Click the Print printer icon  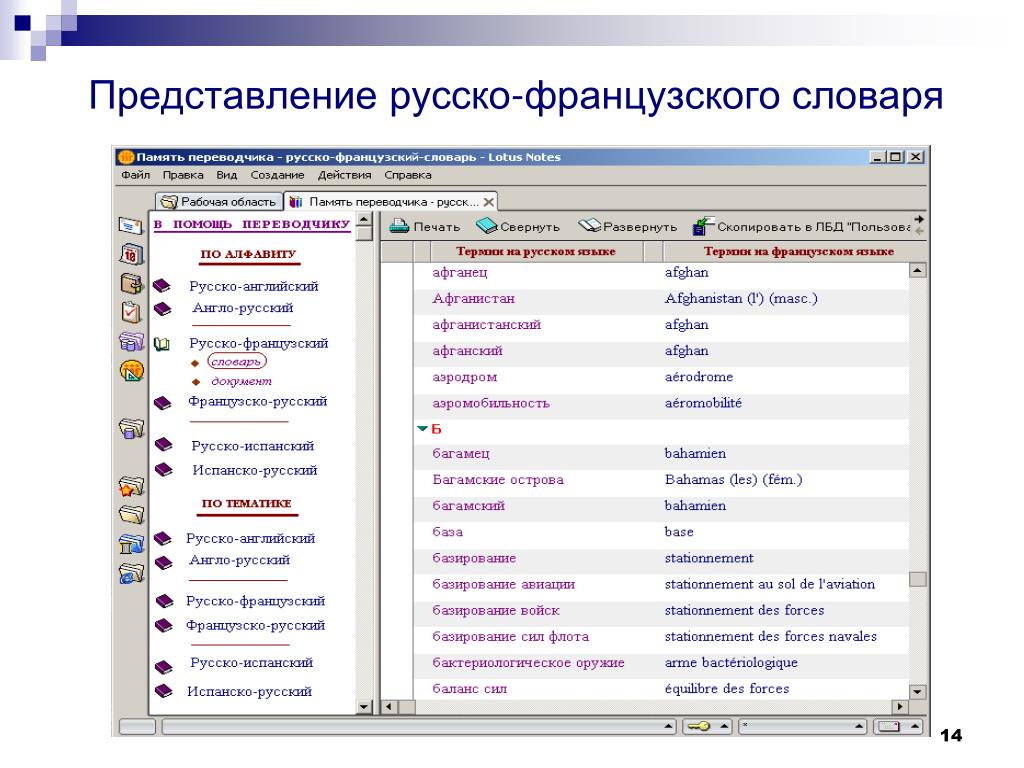pyautogui.click(x=399, y=227)
